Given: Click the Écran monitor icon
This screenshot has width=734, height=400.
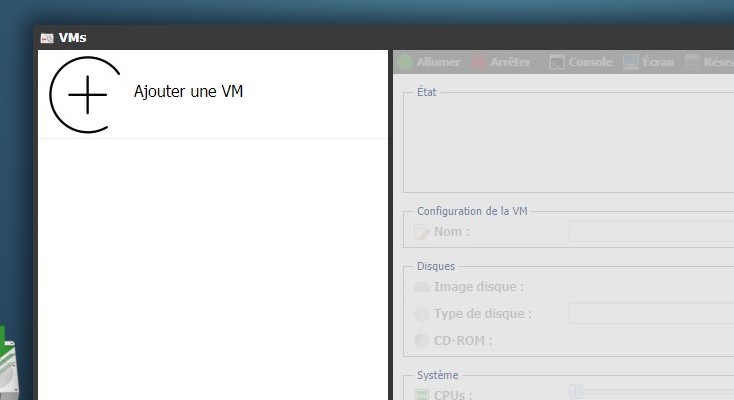Looking at the screenshot, I should [x=631, y=62].
